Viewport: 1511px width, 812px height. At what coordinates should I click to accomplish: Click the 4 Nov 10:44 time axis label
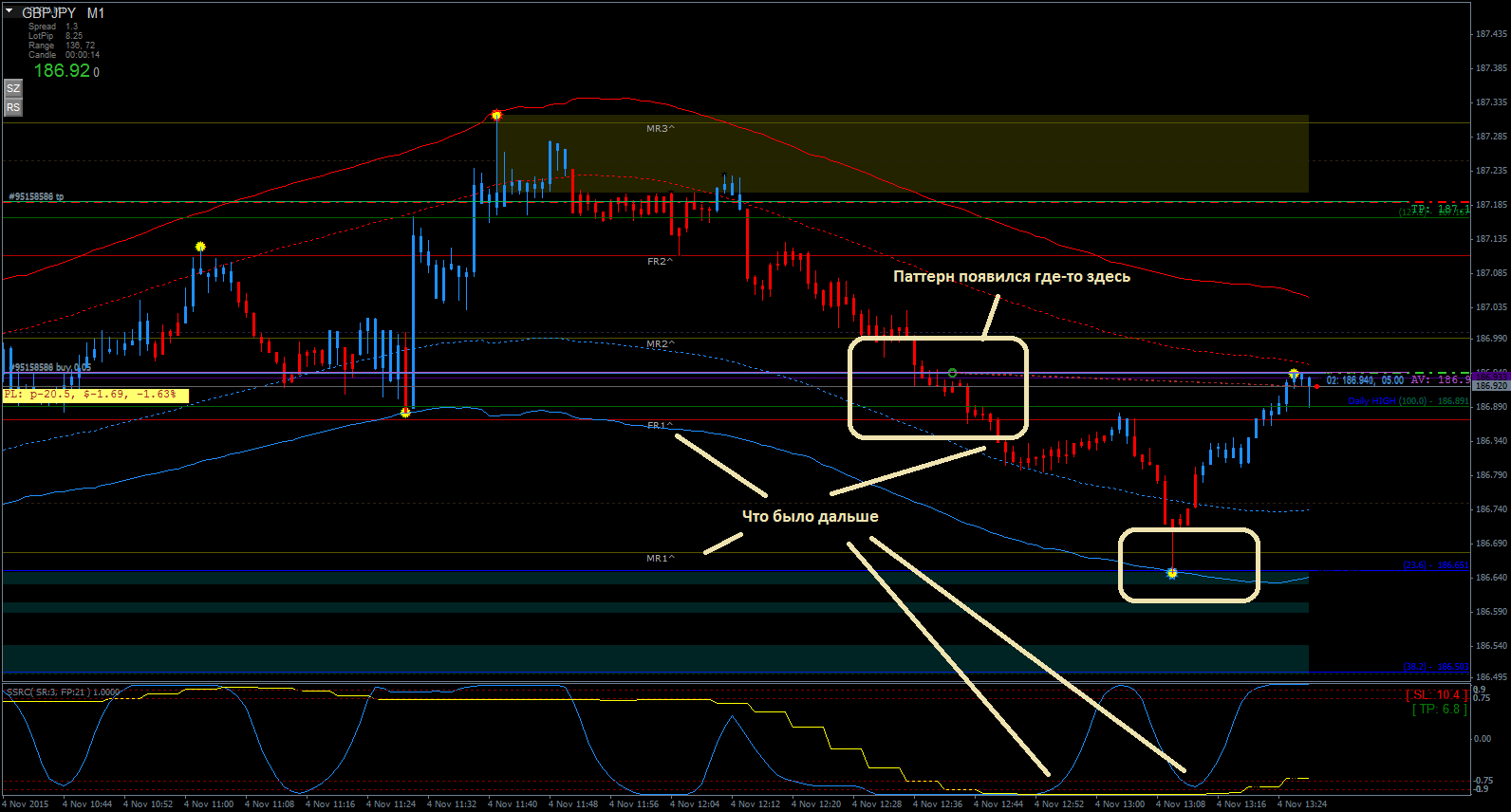87,804
